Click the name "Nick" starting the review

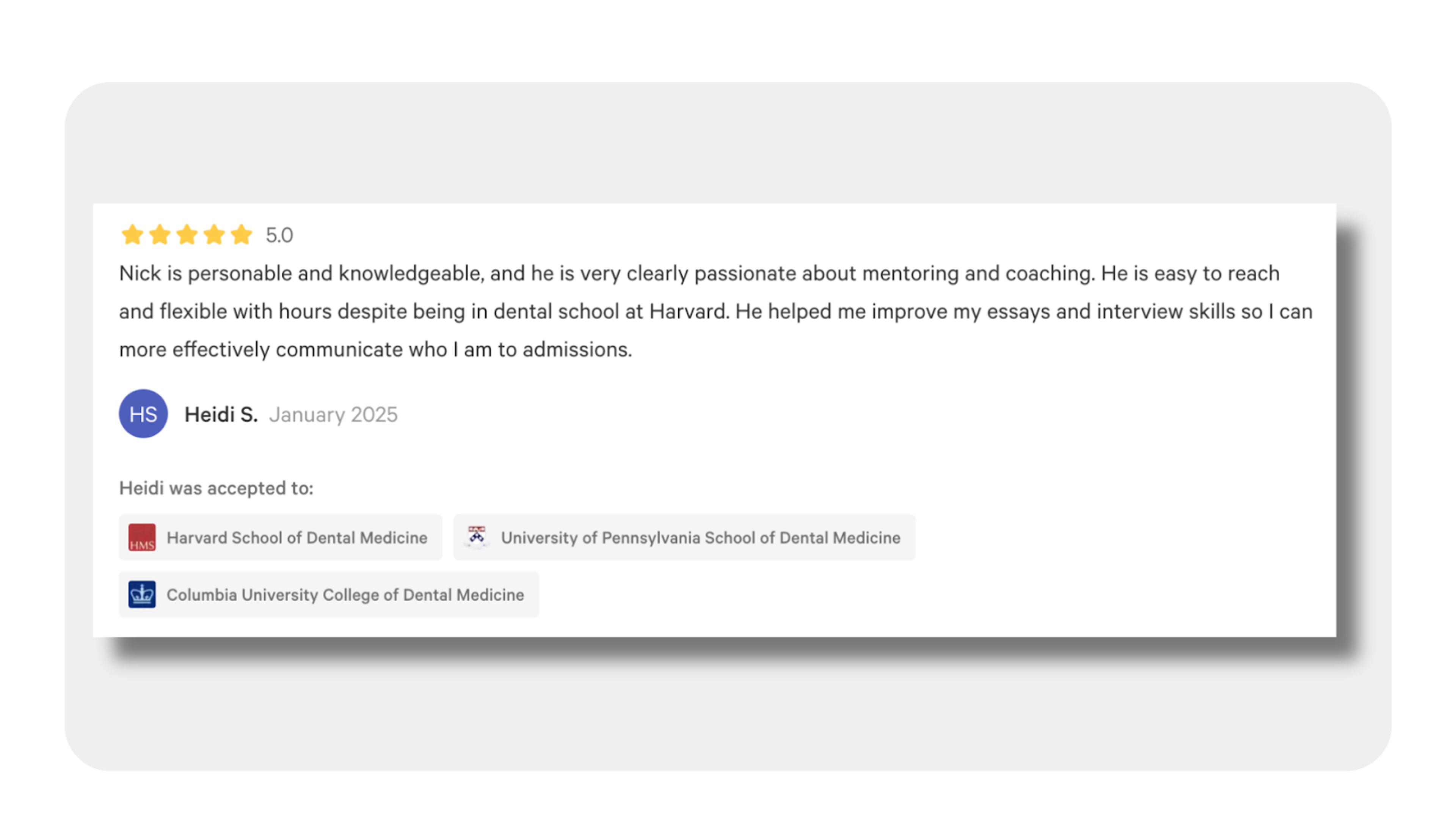140,273
